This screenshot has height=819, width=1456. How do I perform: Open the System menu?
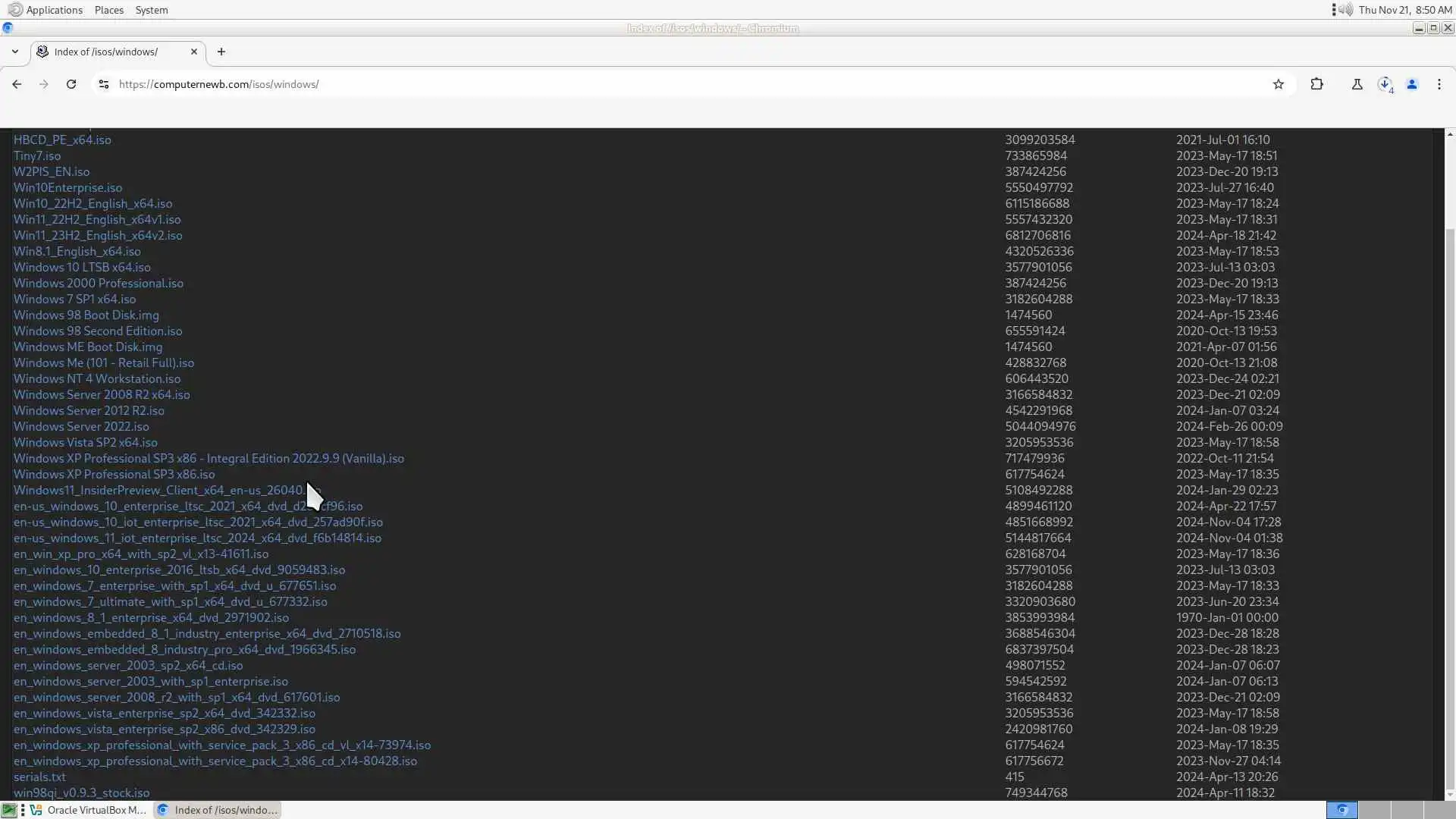152,10
